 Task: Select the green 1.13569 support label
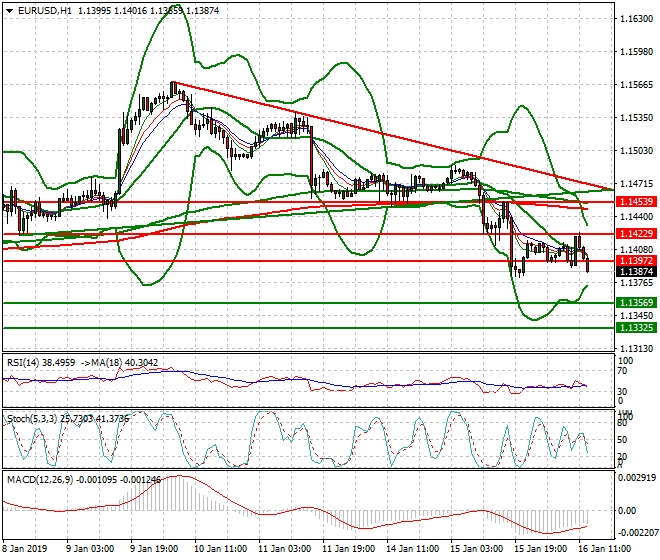636,302
